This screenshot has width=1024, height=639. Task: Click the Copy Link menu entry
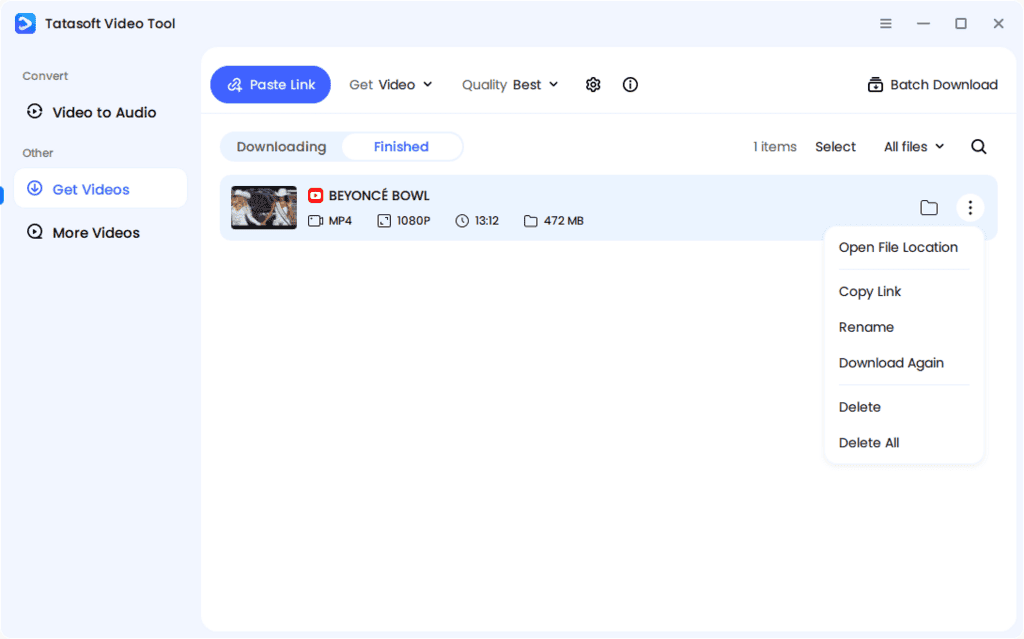(x=869, y=291)
